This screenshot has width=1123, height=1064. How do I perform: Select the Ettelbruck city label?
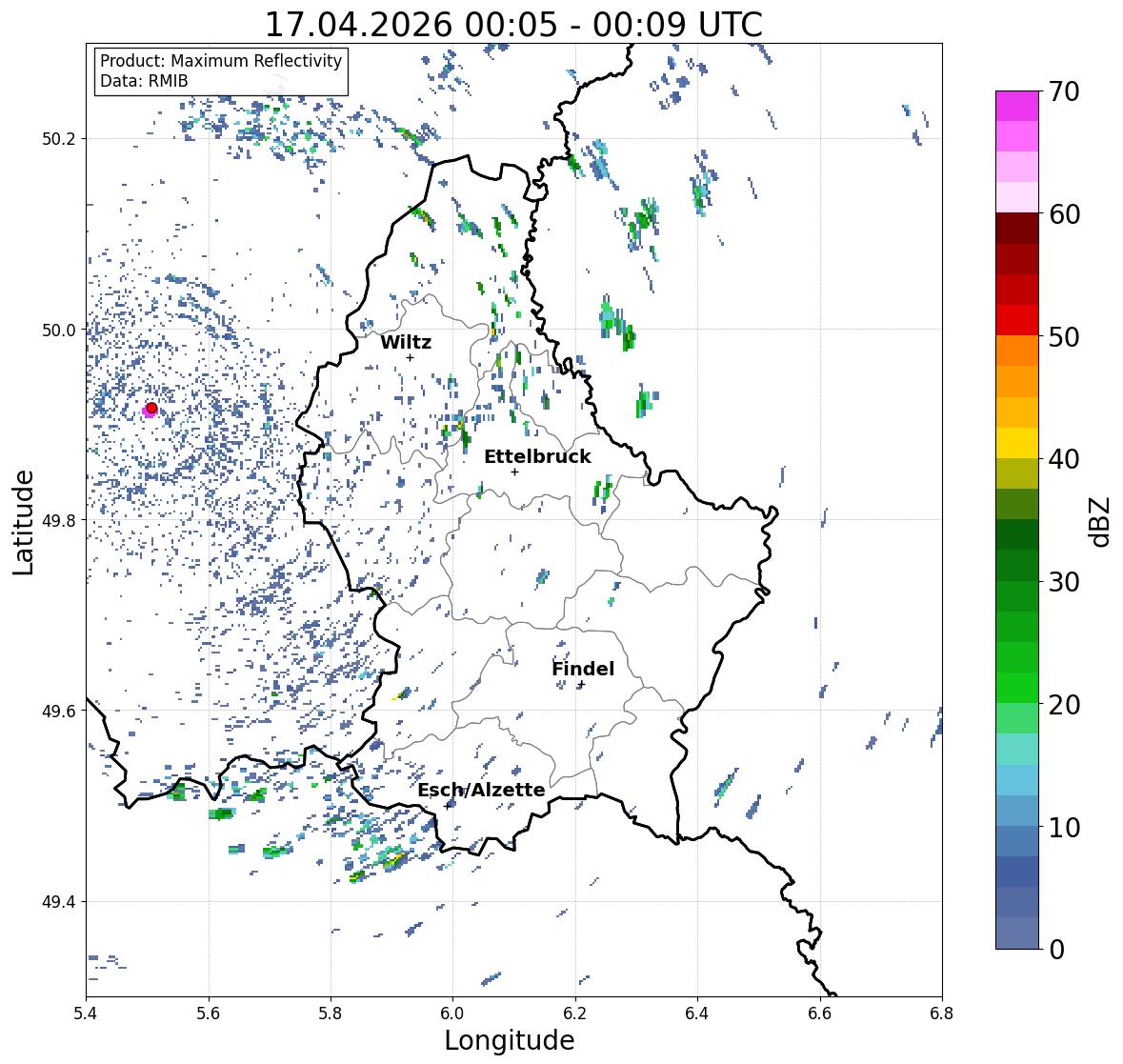(x=537, y=457)
